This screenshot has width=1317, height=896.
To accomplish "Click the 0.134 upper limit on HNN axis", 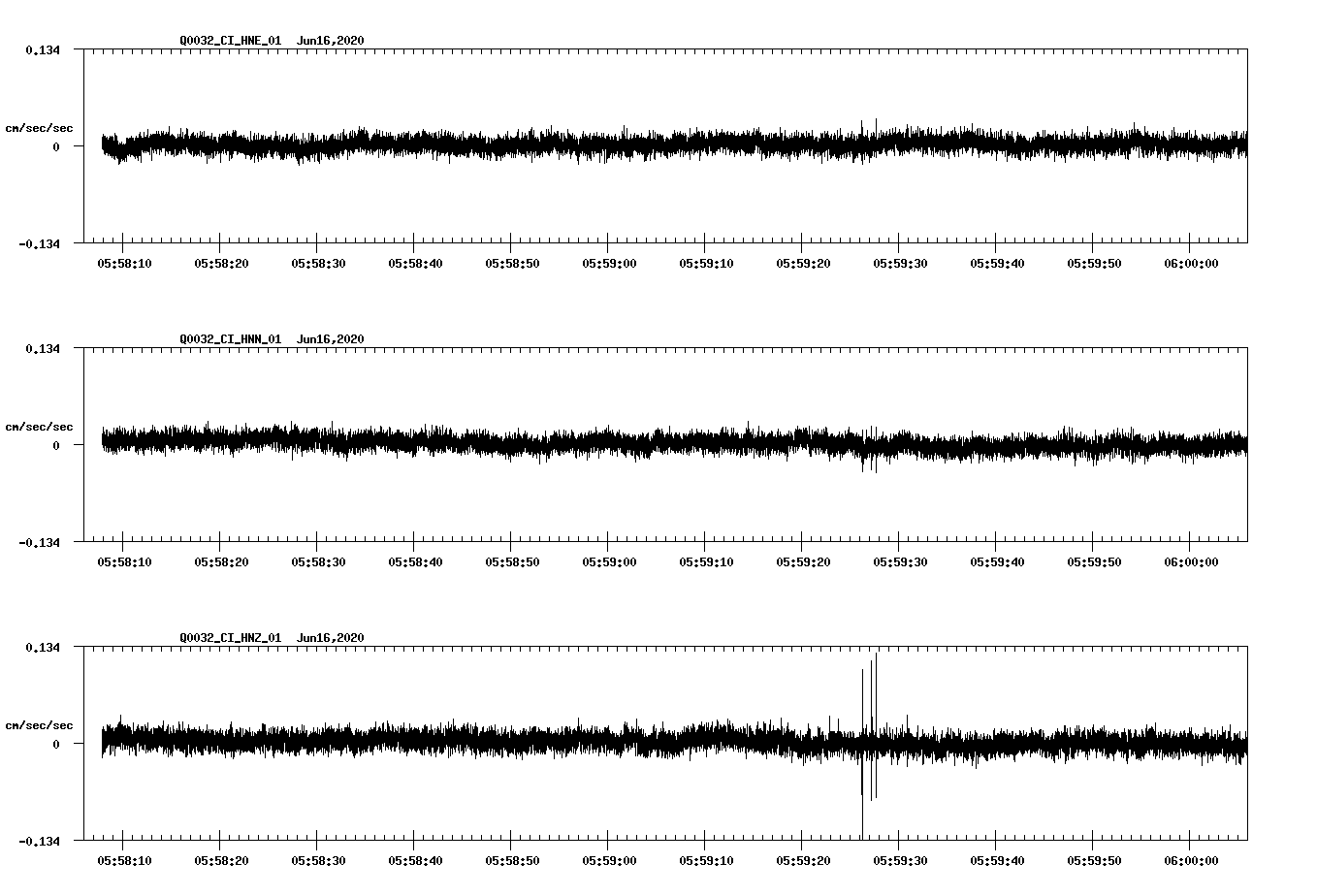I will tap(43, 349).
